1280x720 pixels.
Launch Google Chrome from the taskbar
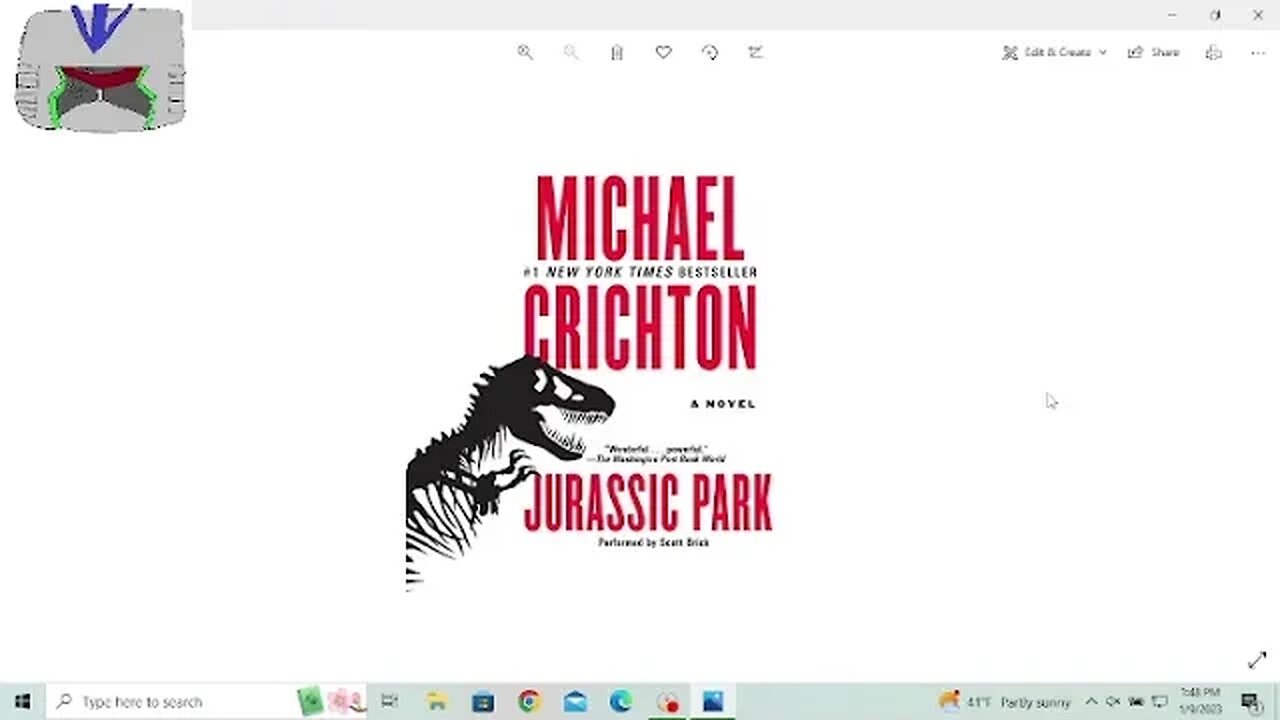(x=529, y=701)
